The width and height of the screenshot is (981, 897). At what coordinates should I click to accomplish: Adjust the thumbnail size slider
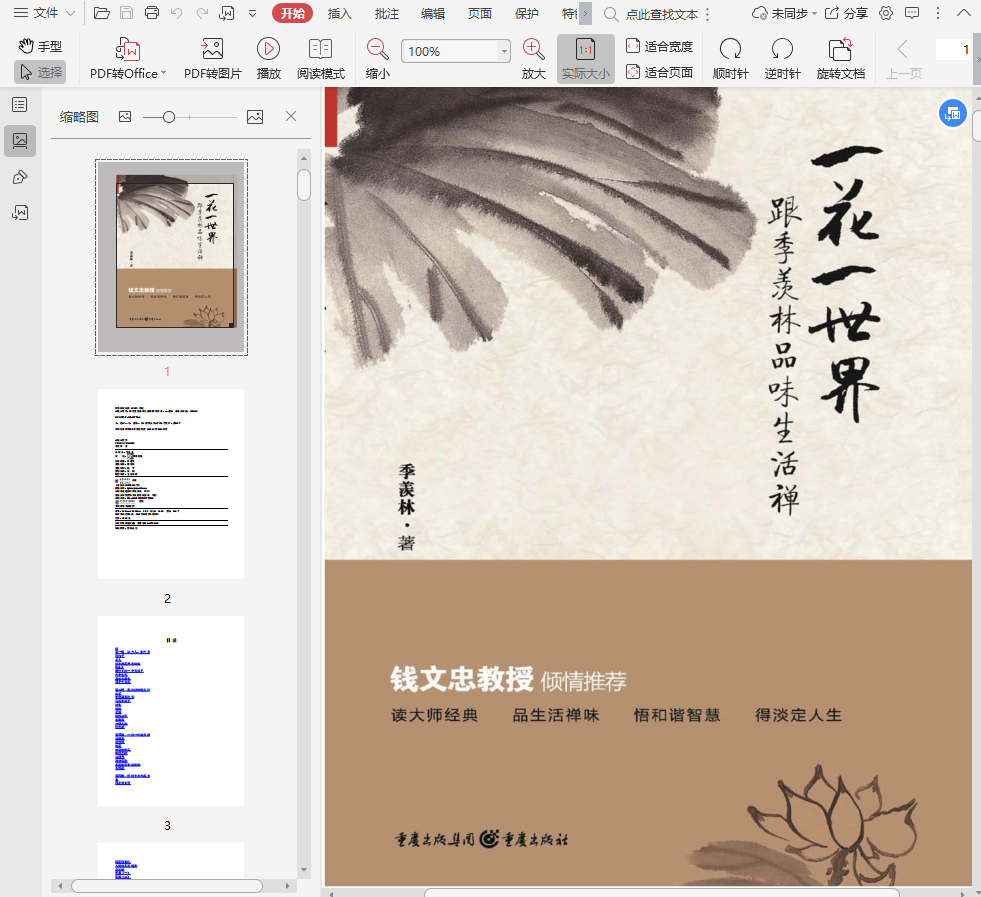point(168,117)
